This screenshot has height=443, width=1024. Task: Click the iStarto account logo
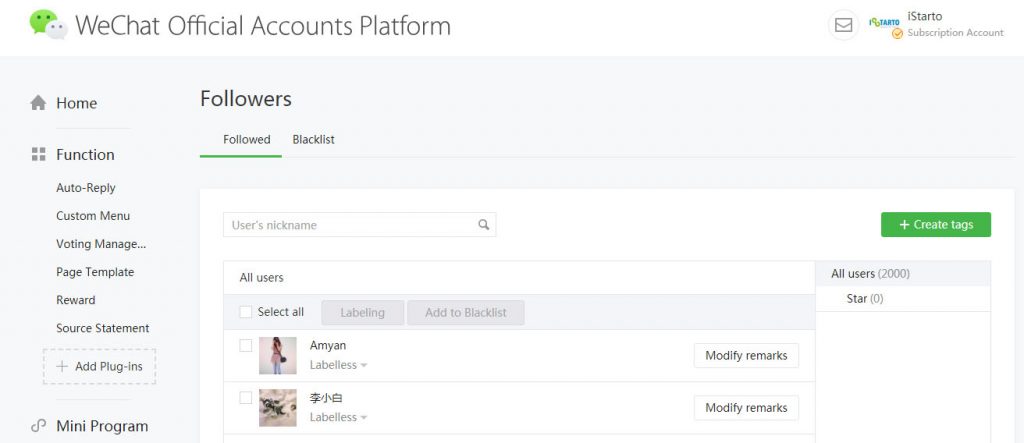(x=884, y=22)
